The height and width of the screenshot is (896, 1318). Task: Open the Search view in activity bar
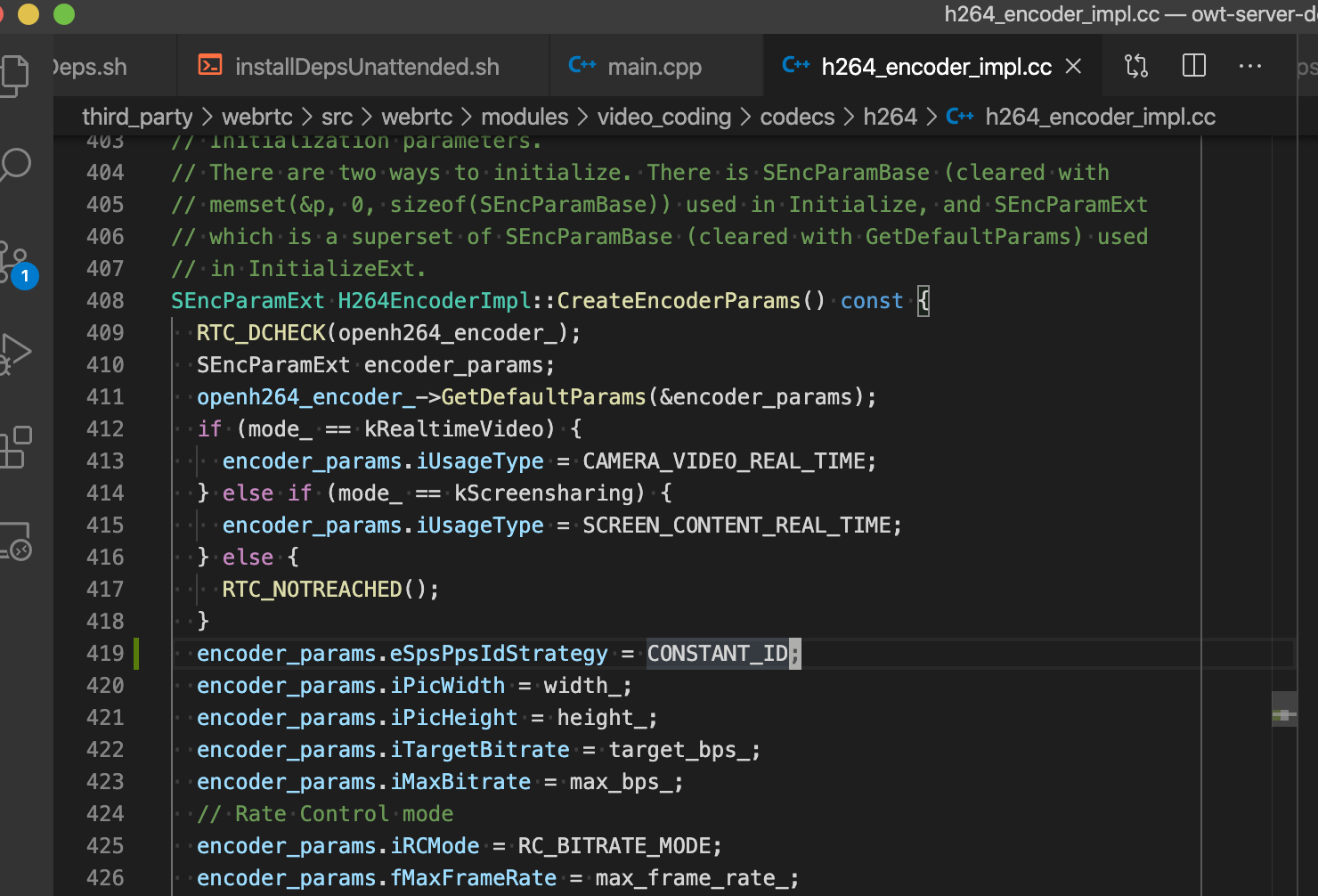[x=15, y=165]
